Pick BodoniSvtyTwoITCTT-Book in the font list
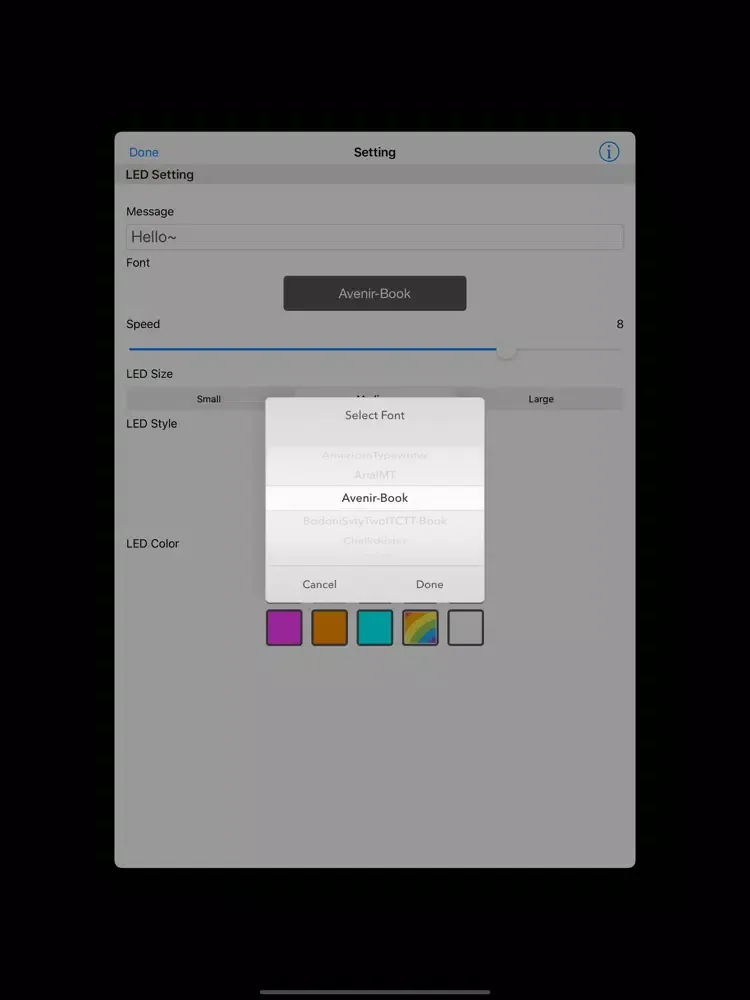 [x=374, y=521]
